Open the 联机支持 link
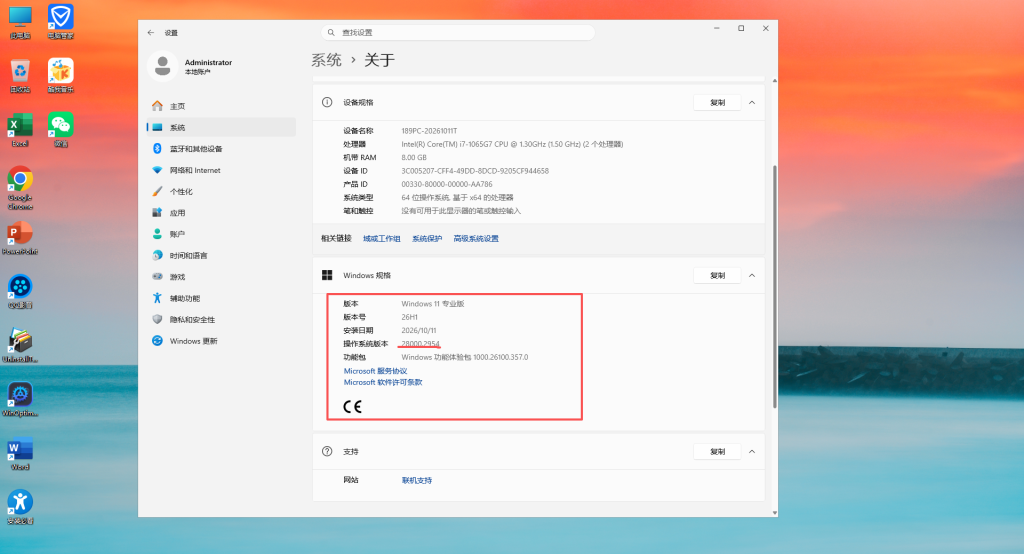The height and width of the screenshot is (554, 1024). (417, 480)
